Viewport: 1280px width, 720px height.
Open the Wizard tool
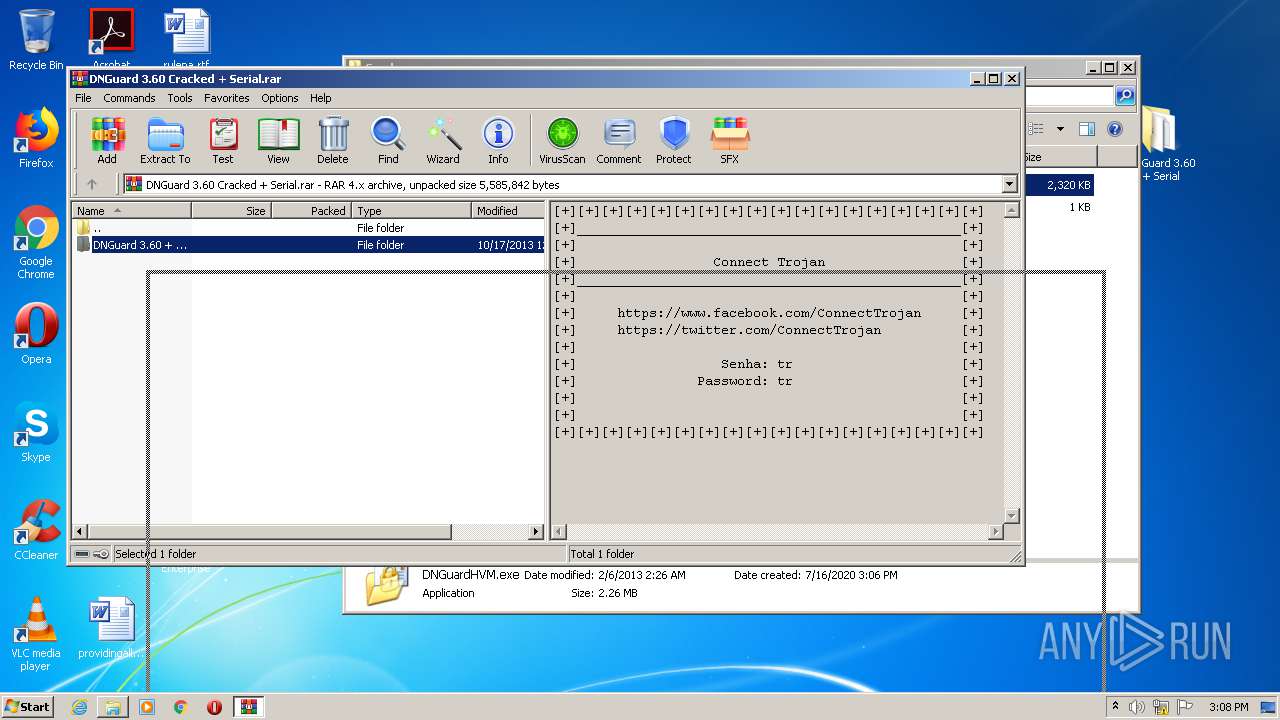click(x=443, y=140)
